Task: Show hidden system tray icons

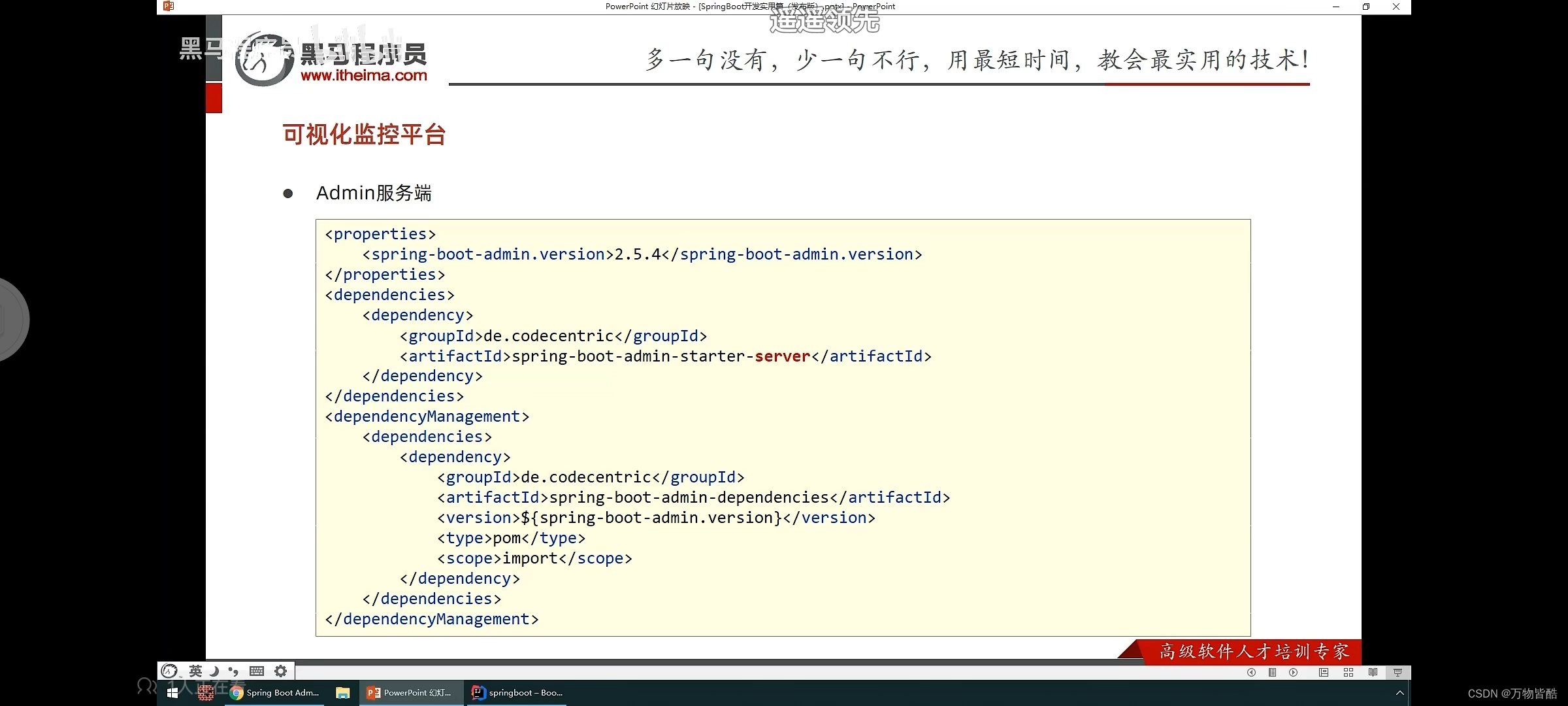Action: 1399,693
